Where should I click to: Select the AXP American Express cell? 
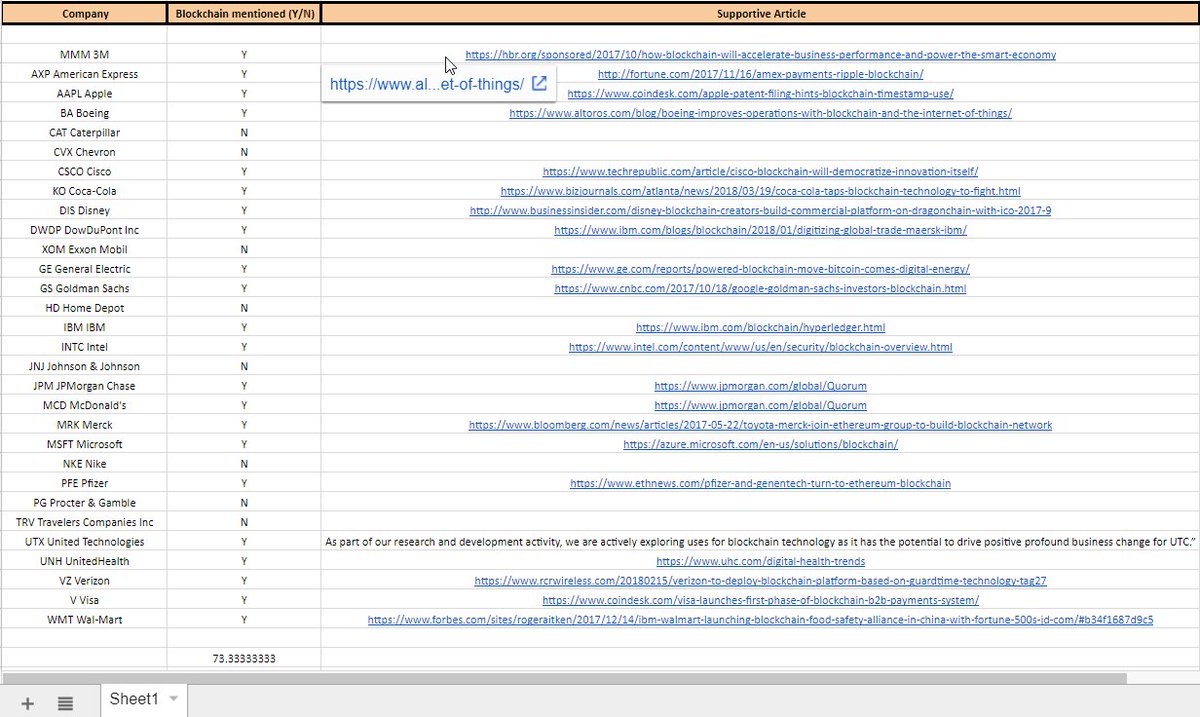coord(84,74)
